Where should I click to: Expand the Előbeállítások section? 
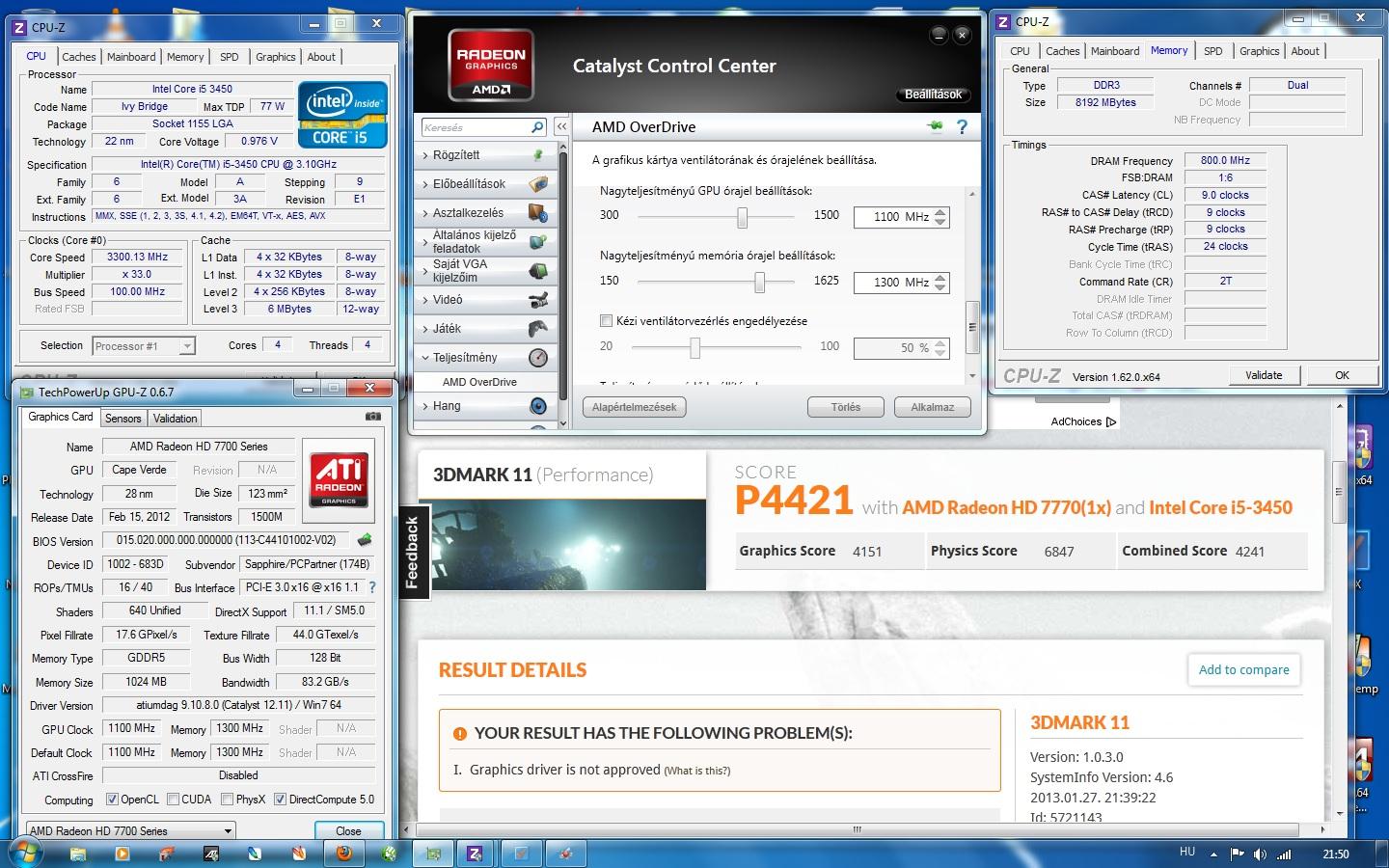[426, 184]
